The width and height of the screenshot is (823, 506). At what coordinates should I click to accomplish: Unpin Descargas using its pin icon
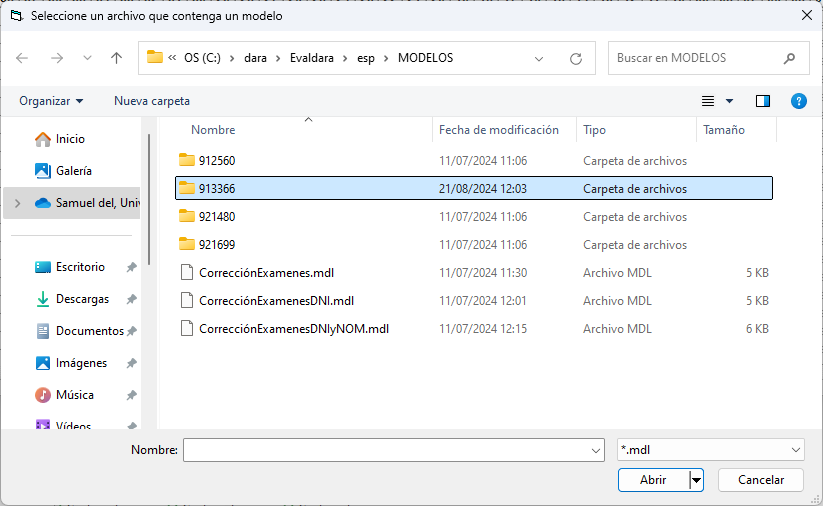coord(132,299)
